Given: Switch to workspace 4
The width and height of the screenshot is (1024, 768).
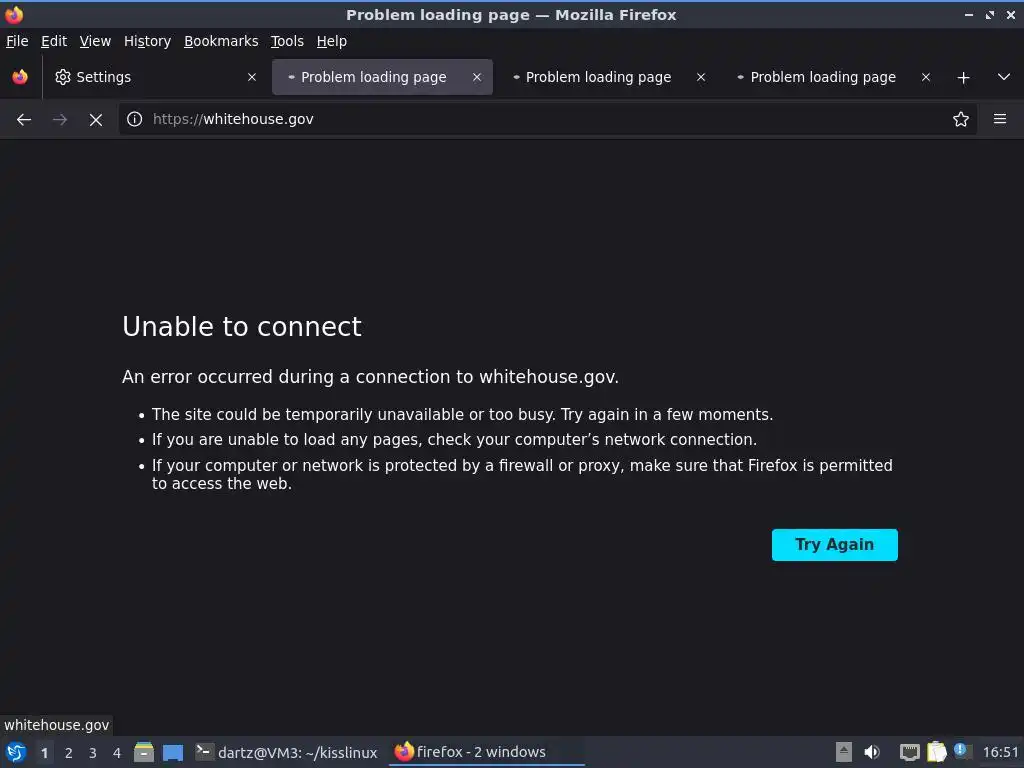Looking at the screenshot, I should pyautogui.click(x=117, y=753).
